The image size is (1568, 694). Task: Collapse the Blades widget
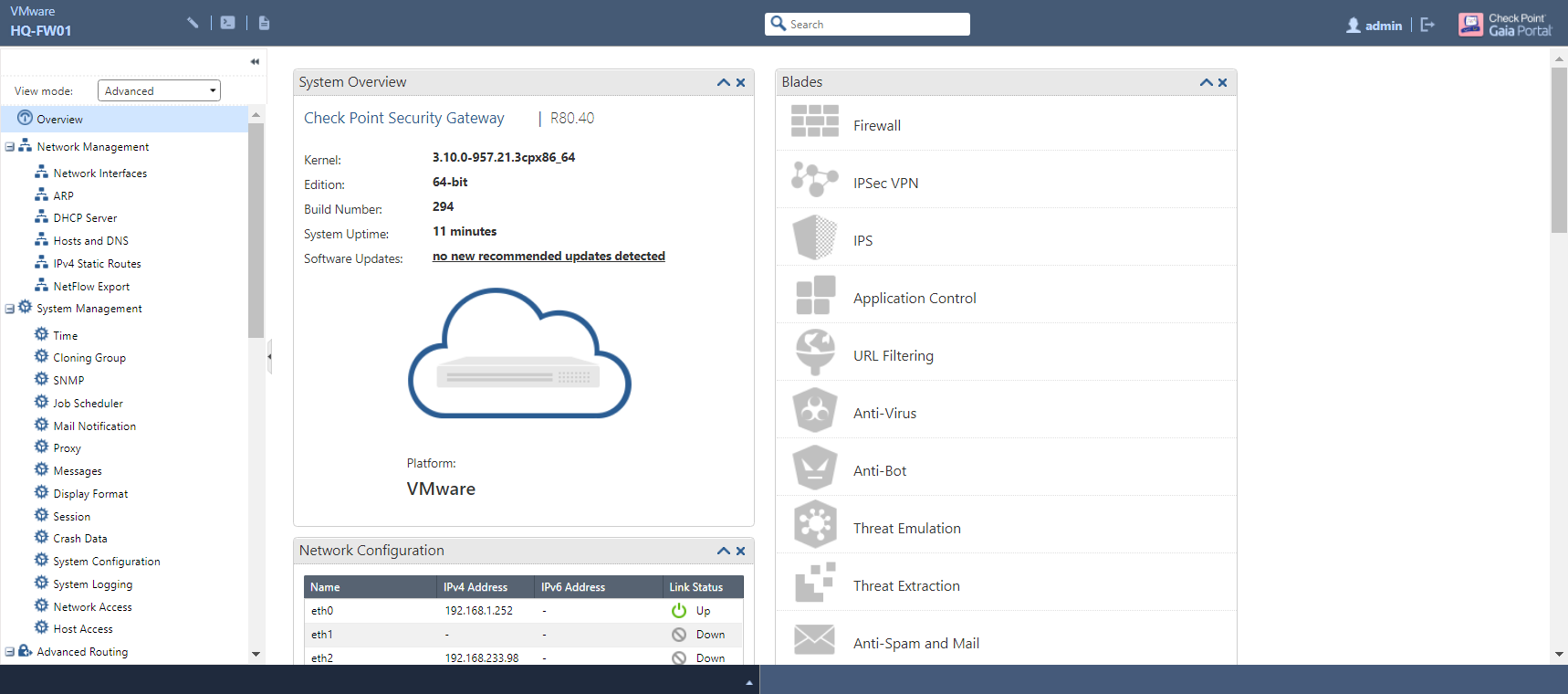1207,82
